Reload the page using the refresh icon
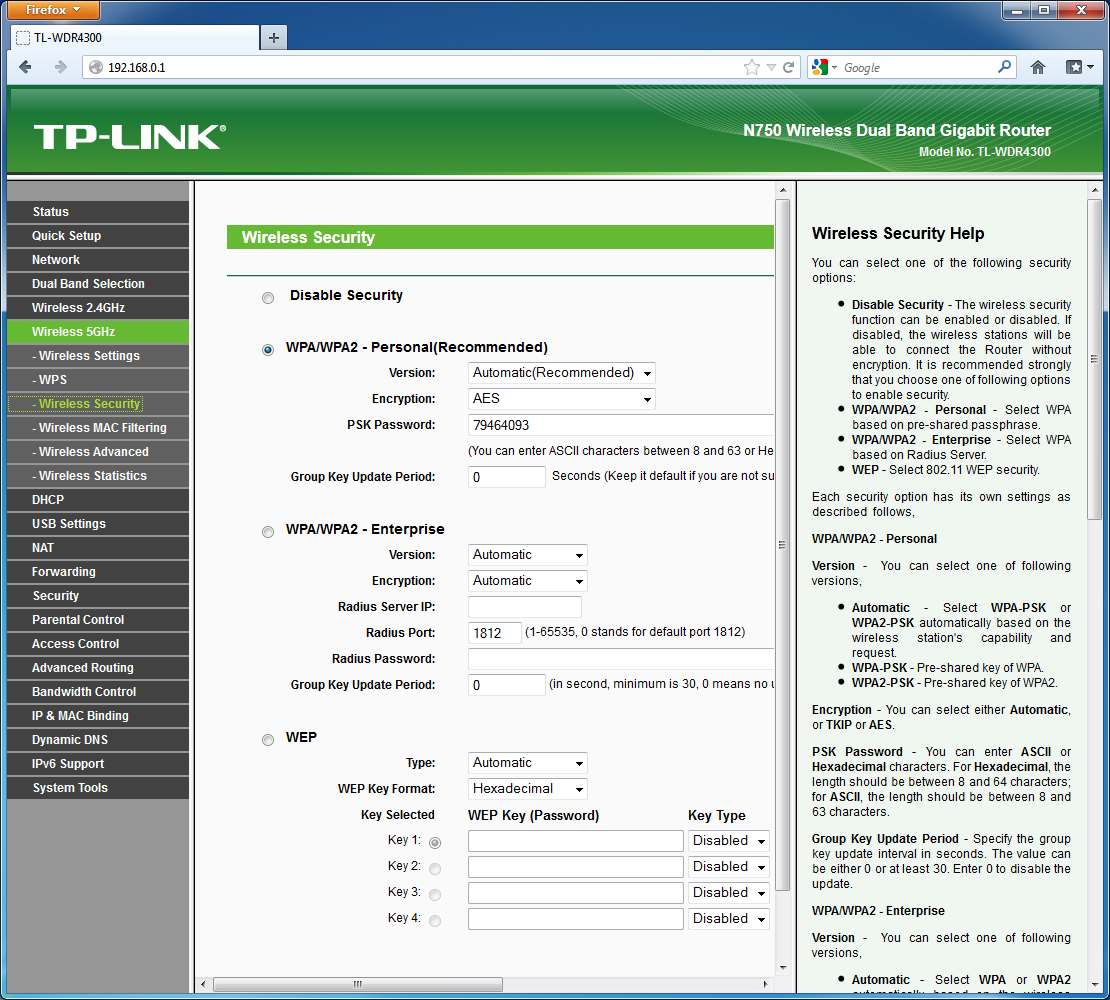This screenshot has width=1110, height=1000. click(x=789, y=67)
